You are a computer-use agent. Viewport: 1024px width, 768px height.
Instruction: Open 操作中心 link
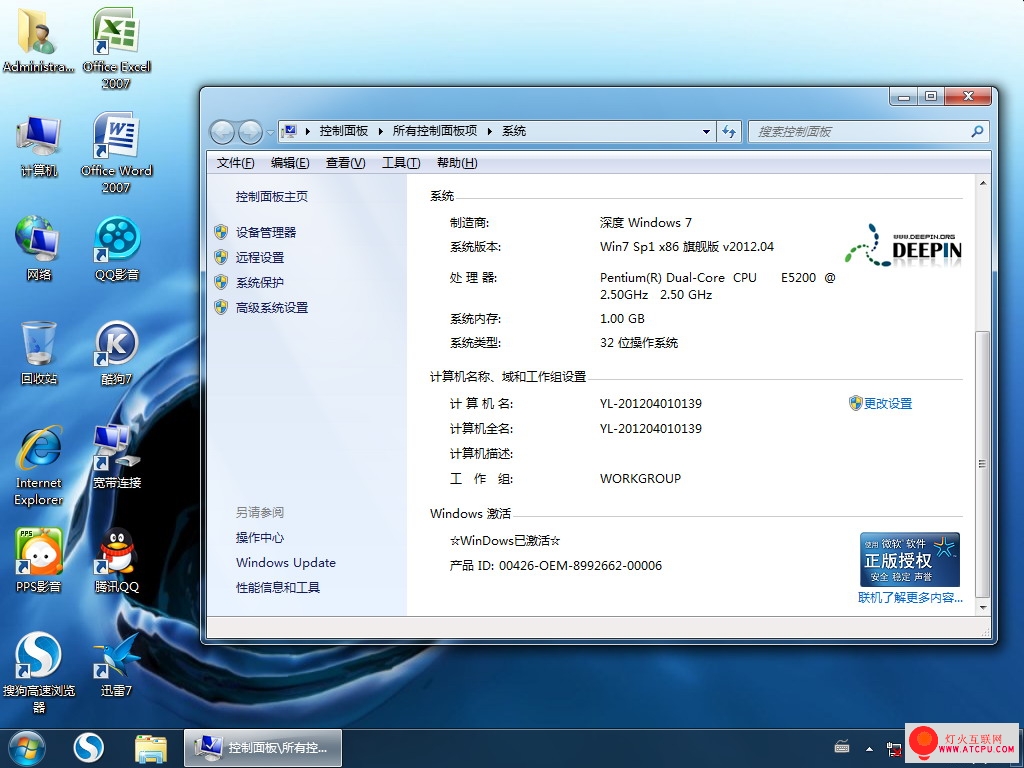pyautogui.click(x=260, y=537)
